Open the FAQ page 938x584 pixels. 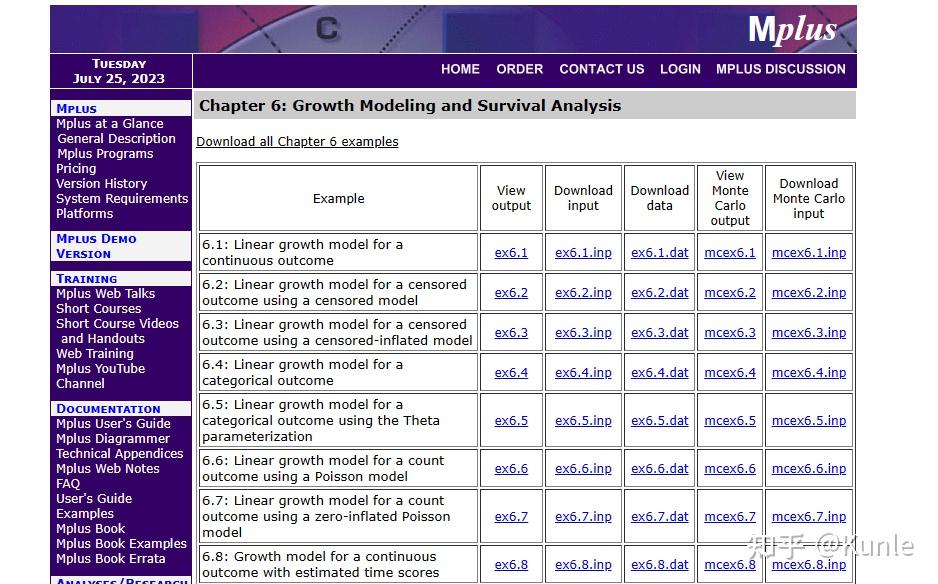[x=67, y=483]
